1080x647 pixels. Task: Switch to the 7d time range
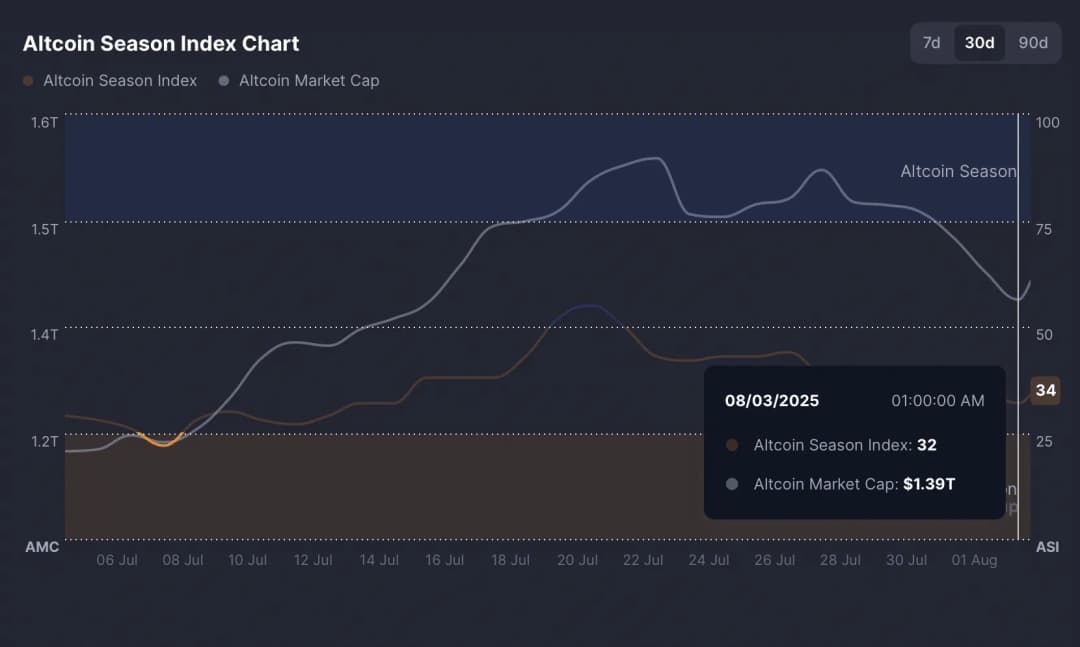[931, 43]
